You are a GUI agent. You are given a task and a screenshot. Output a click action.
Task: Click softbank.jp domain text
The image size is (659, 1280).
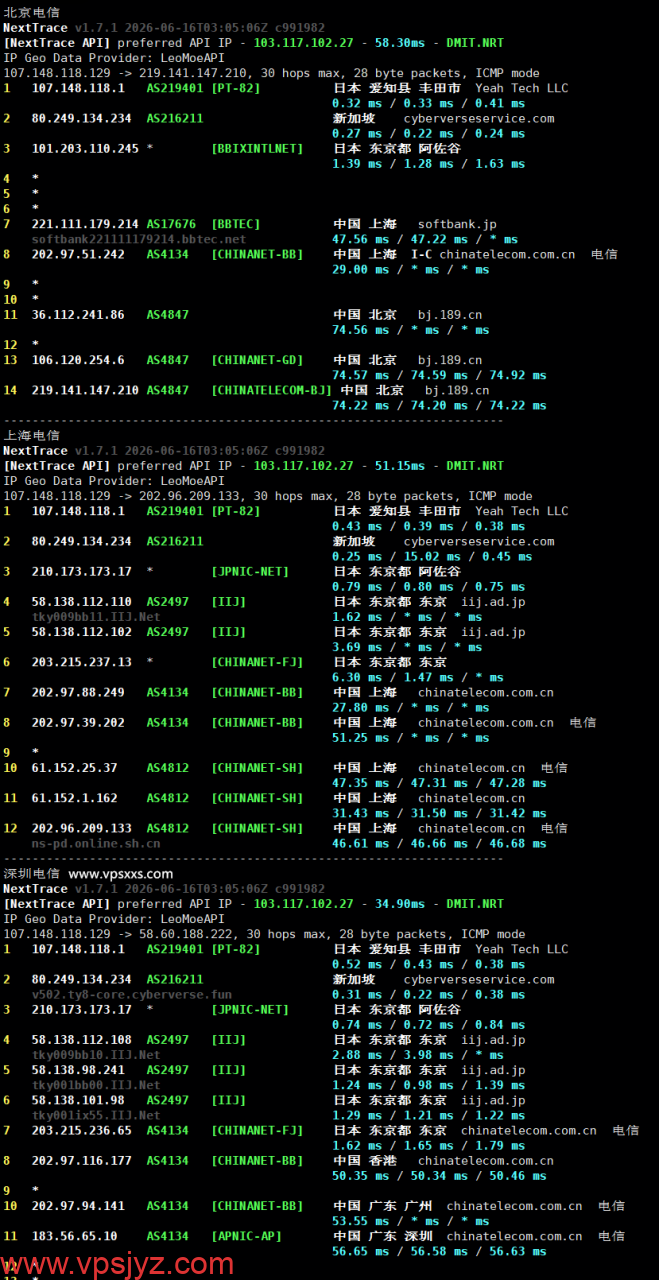click(457, 224)
